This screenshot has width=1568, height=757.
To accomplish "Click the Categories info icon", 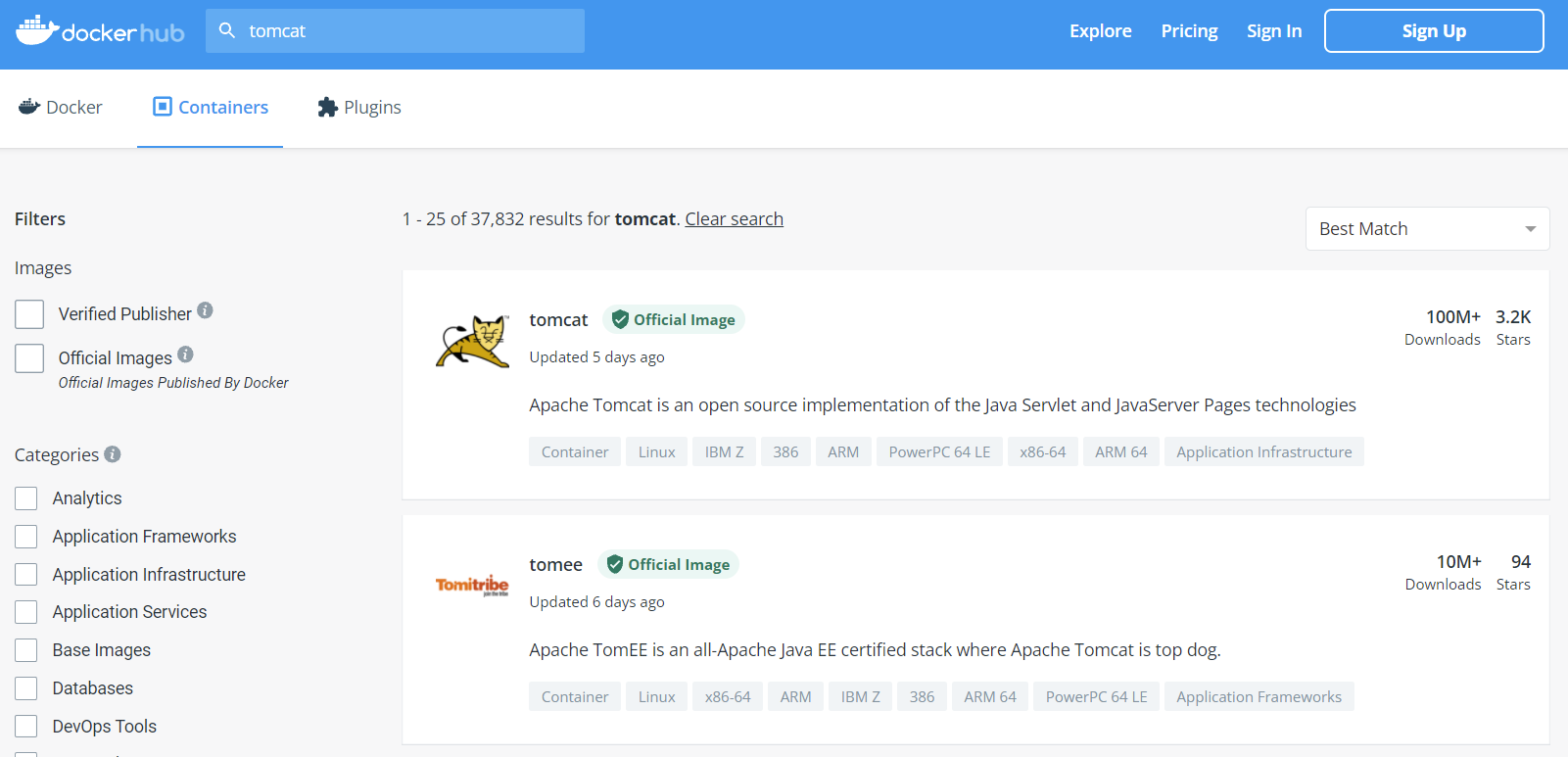I will point(113,454).
